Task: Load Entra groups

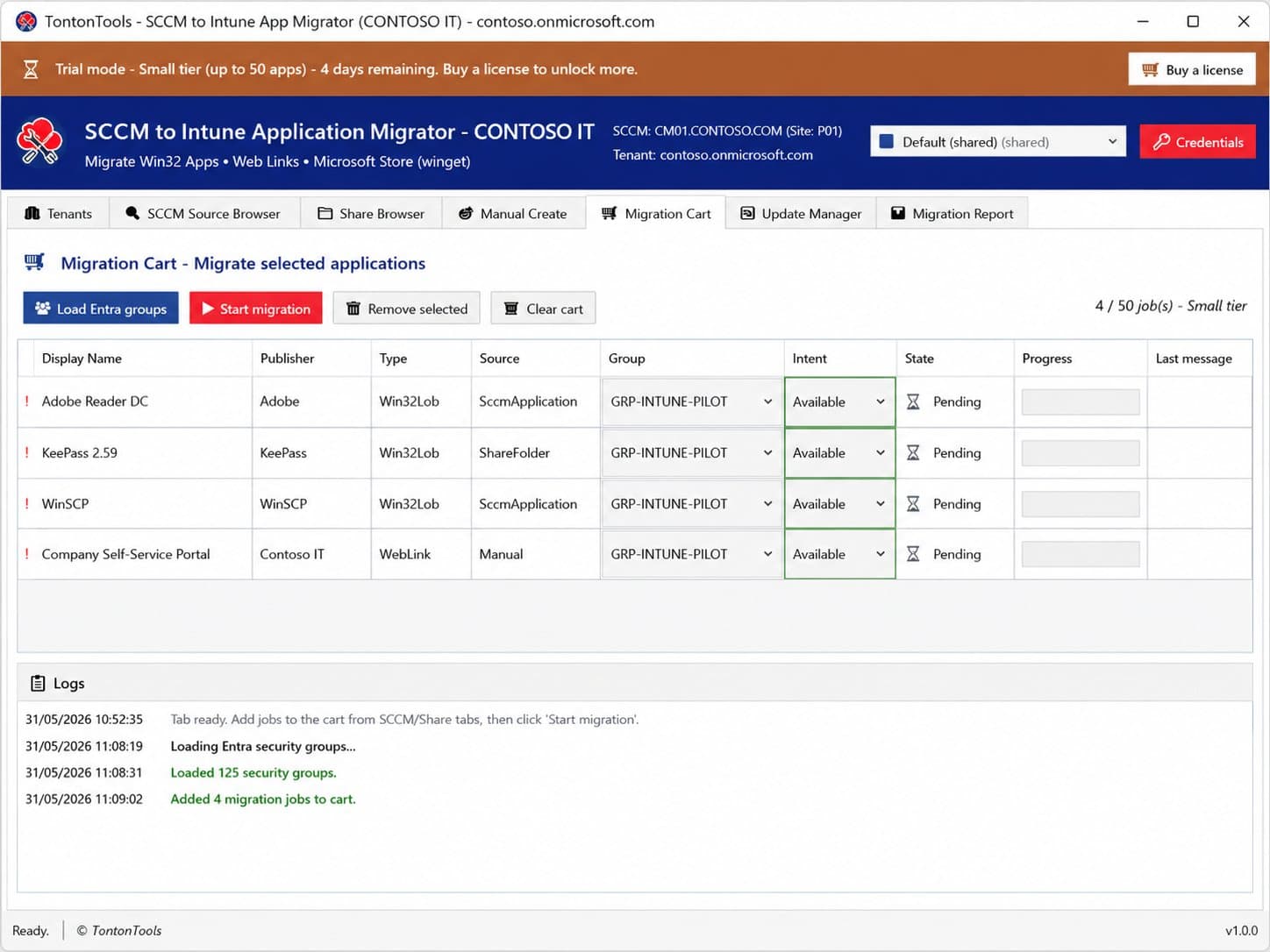Action: pos(101,308)
